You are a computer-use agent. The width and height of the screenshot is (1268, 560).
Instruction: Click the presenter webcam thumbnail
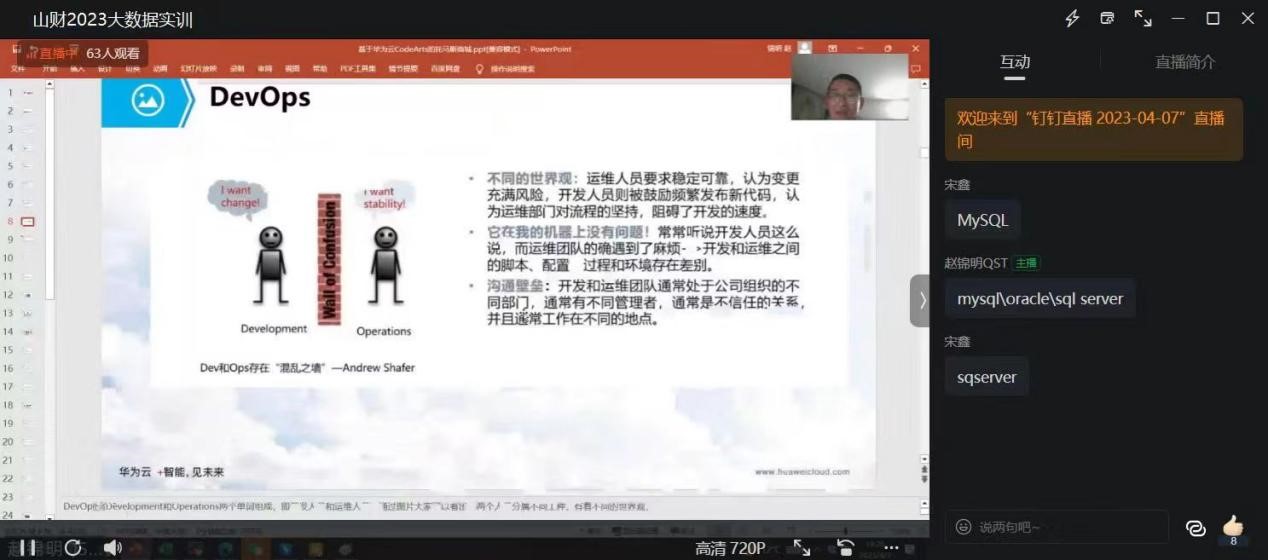pos(849,87)
